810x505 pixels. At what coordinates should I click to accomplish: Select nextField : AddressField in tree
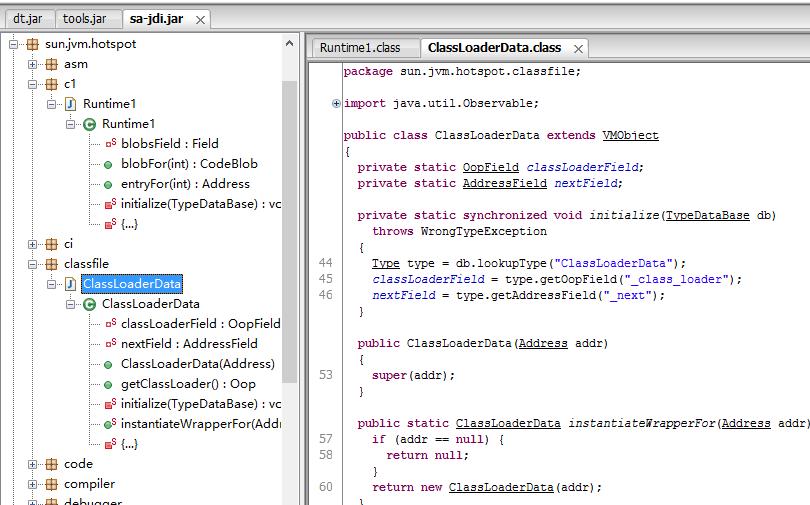[x=189, y=344]
